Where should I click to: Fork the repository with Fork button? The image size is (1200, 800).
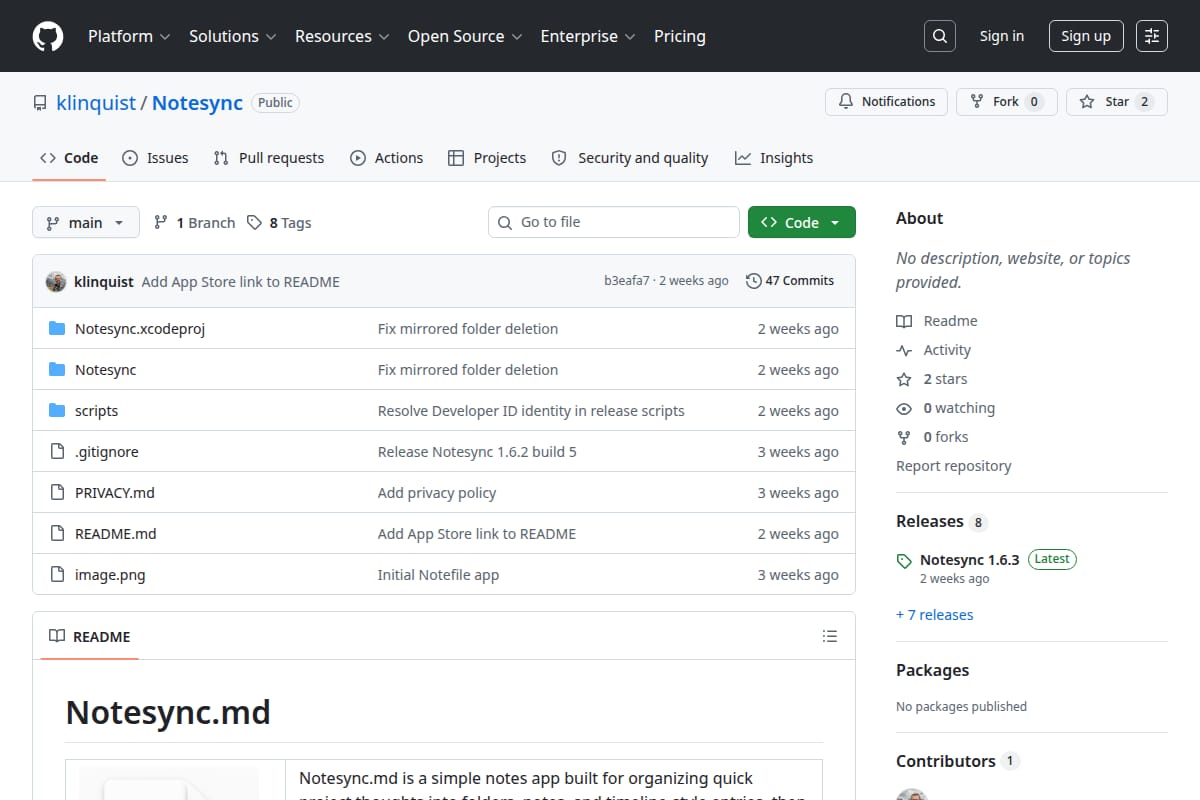pyautogui.click(x=1006, y=102)
